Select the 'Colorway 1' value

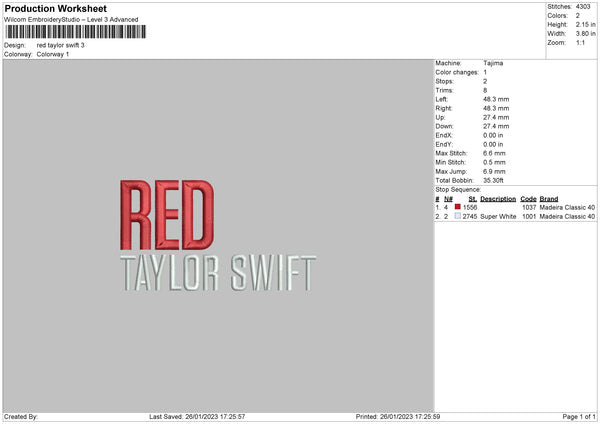(53, 54)
